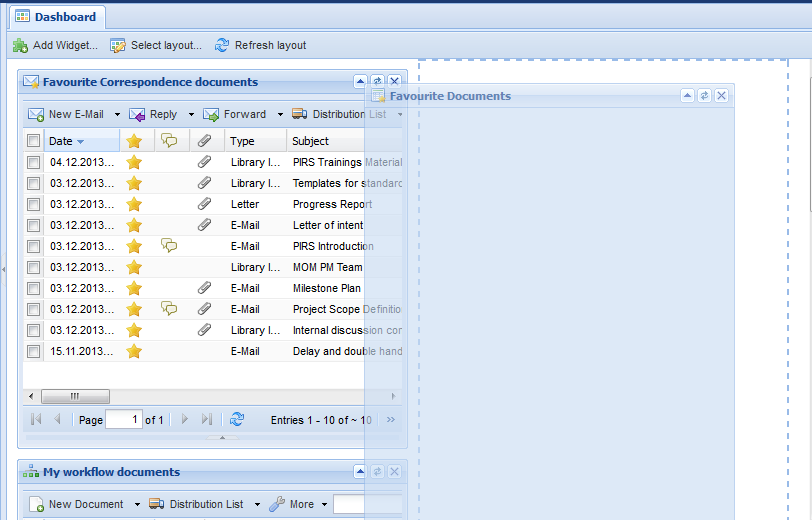The width and height of the screenshot is (812, 520).
Task: Expand New Document dropdown arrow
Action: tap(137, 504)
